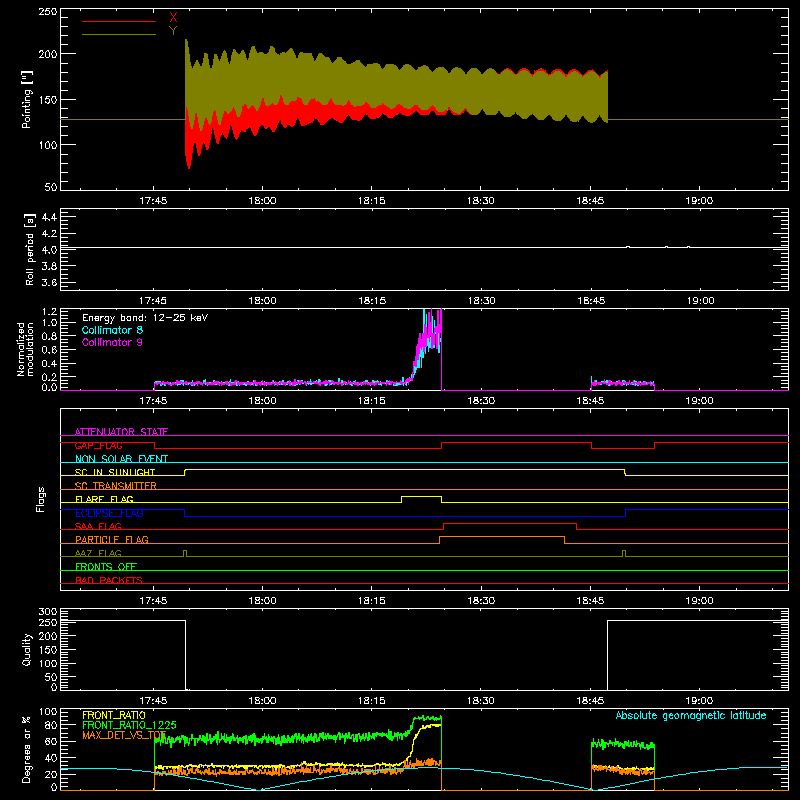800x800 pixels.
Task: Click the 18:15 label under the modulation plot
Action: (371, 401)
